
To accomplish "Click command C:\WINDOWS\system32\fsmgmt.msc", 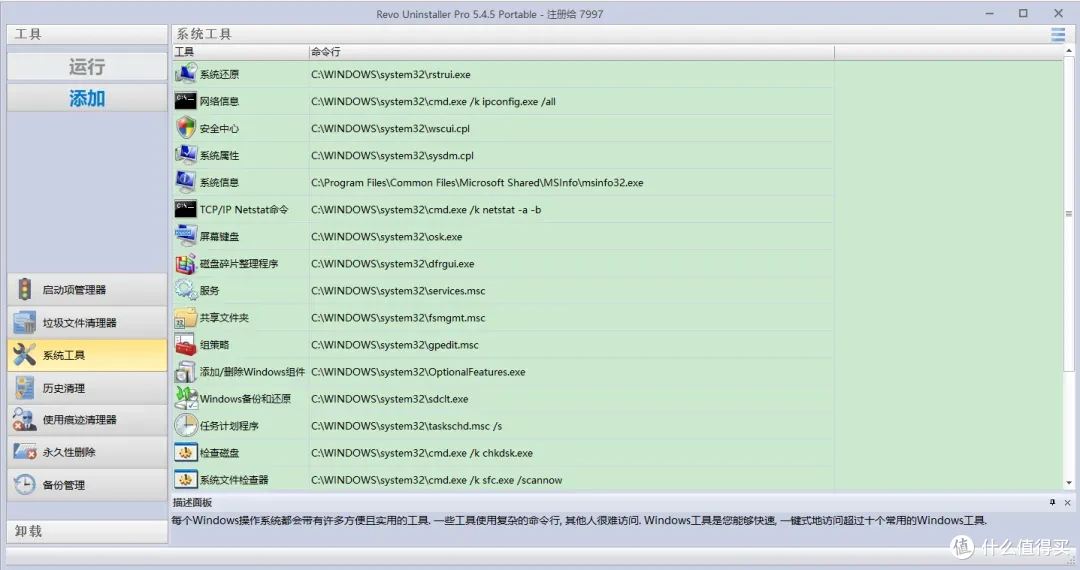I will coord(398,317).
